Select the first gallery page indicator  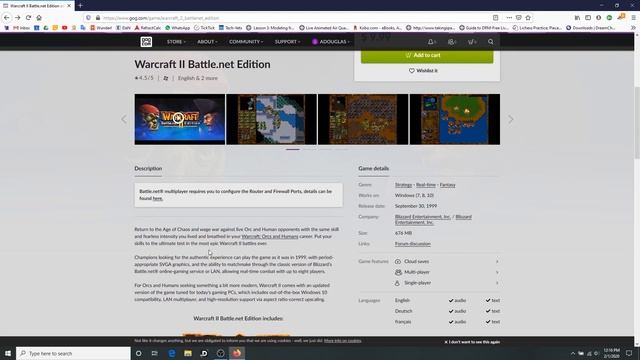point(293,149)
